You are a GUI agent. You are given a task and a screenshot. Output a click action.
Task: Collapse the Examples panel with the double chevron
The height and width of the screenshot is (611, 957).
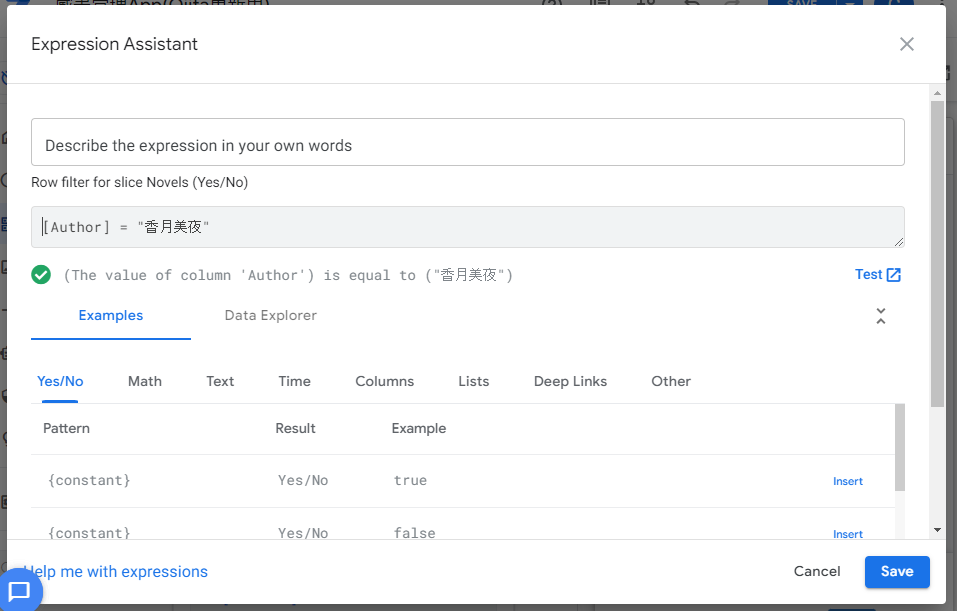click(881, 314)
